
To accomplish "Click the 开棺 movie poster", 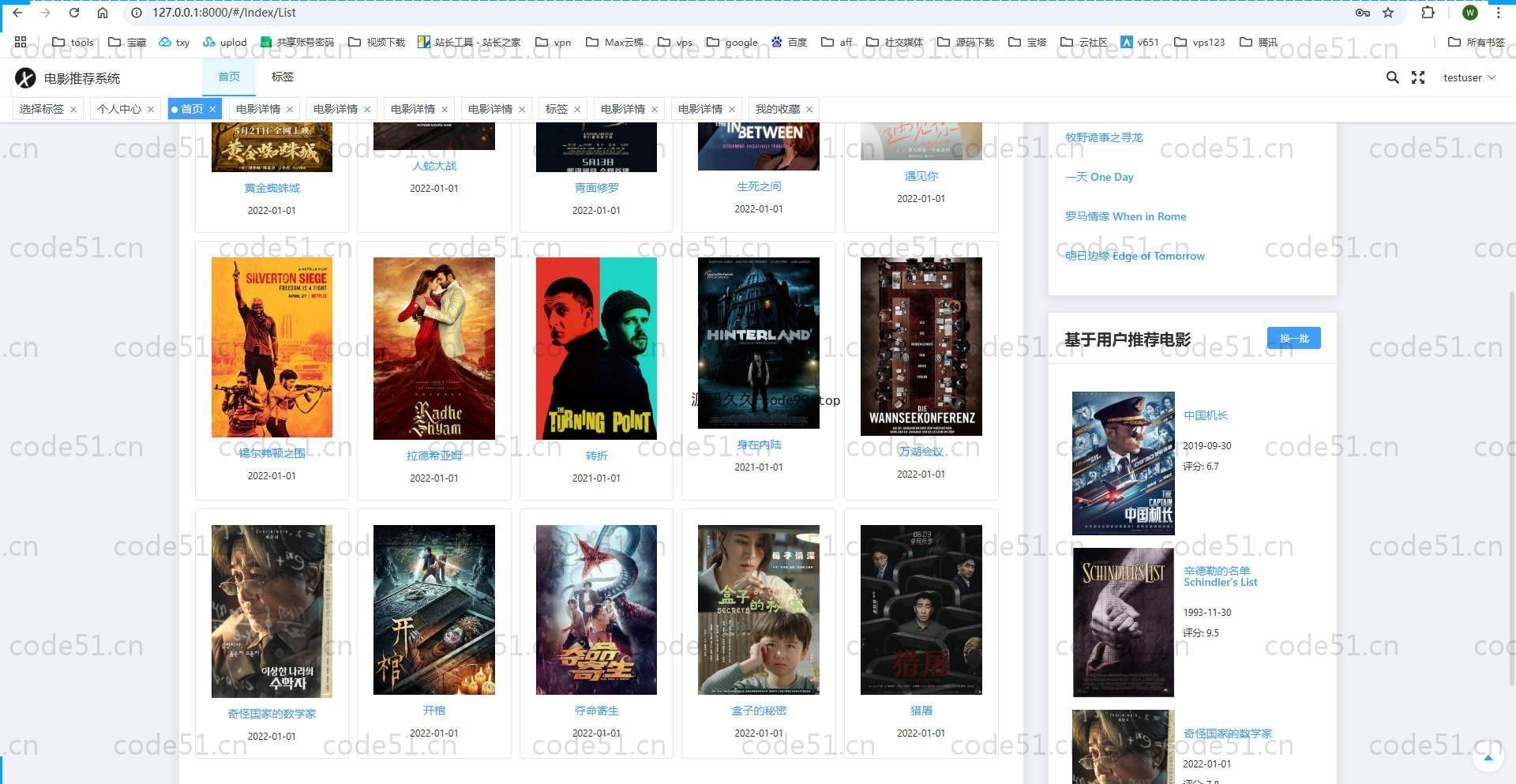I will (x=434, y=610).
